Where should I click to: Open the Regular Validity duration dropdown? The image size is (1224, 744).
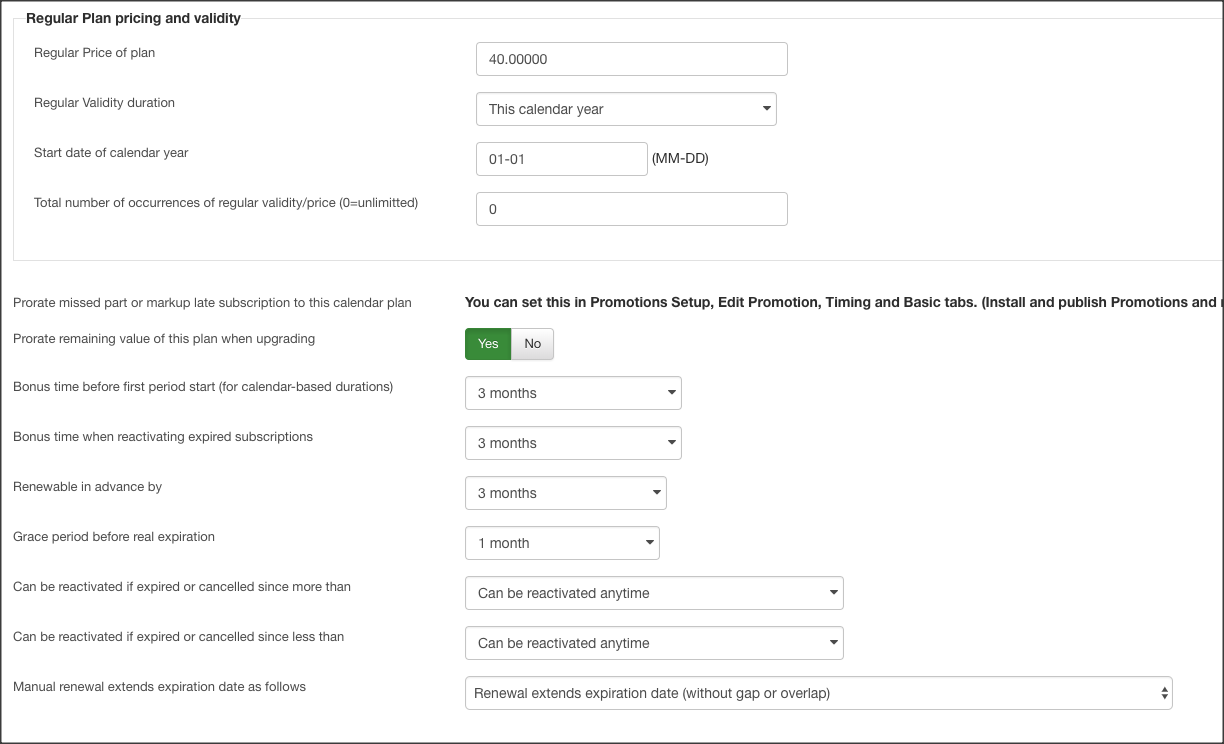coord(626,109)
